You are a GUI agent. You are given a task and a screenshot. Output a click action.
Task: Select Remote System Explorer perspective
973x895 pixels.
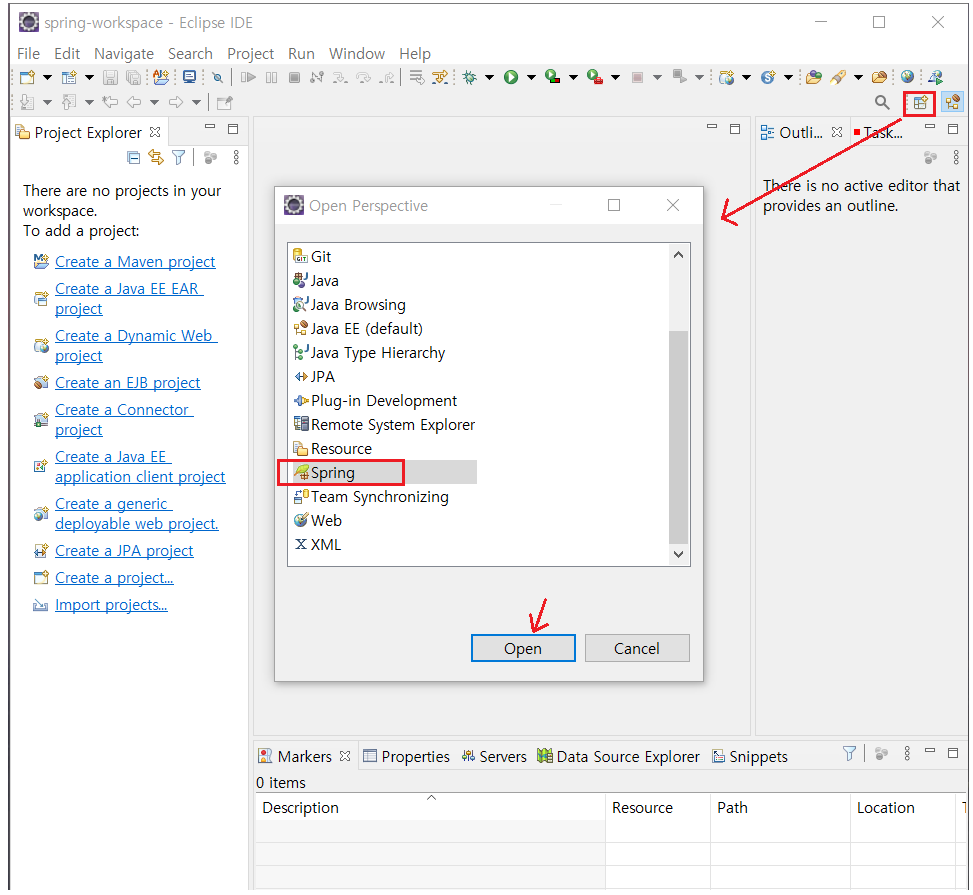coord(384,425)
